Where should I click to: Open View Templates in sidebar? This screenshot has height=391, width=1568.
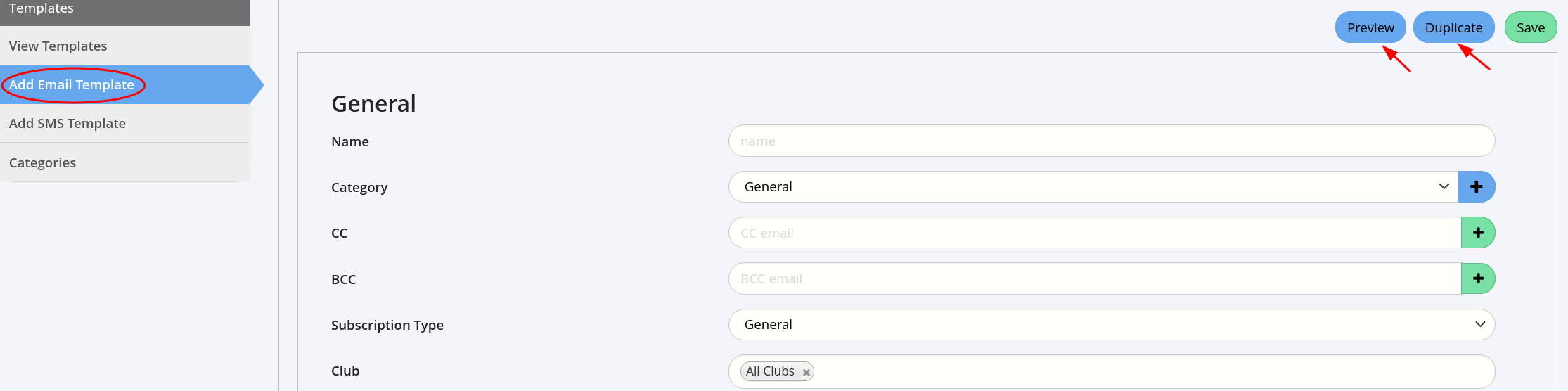(58, 46)
